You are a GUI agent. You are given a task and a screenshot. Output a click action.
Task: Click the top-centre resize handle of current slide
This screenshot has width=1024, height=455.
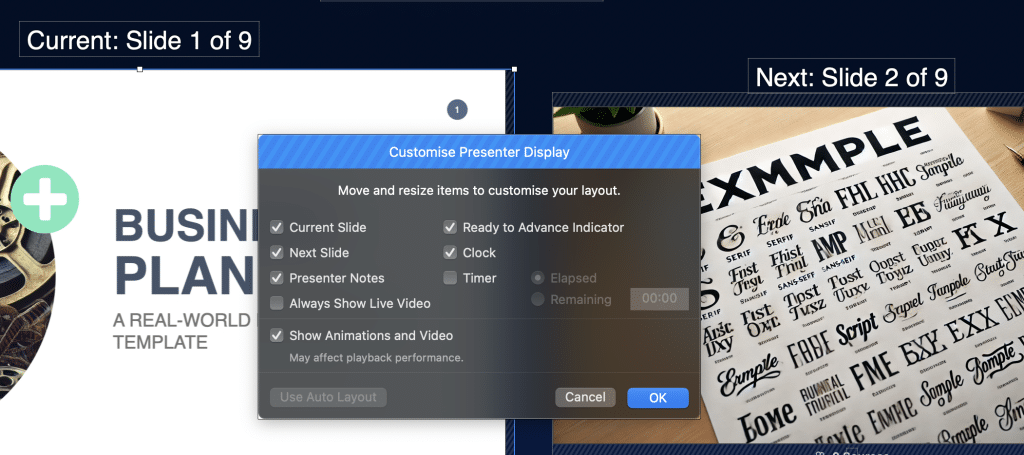point(140,69)
